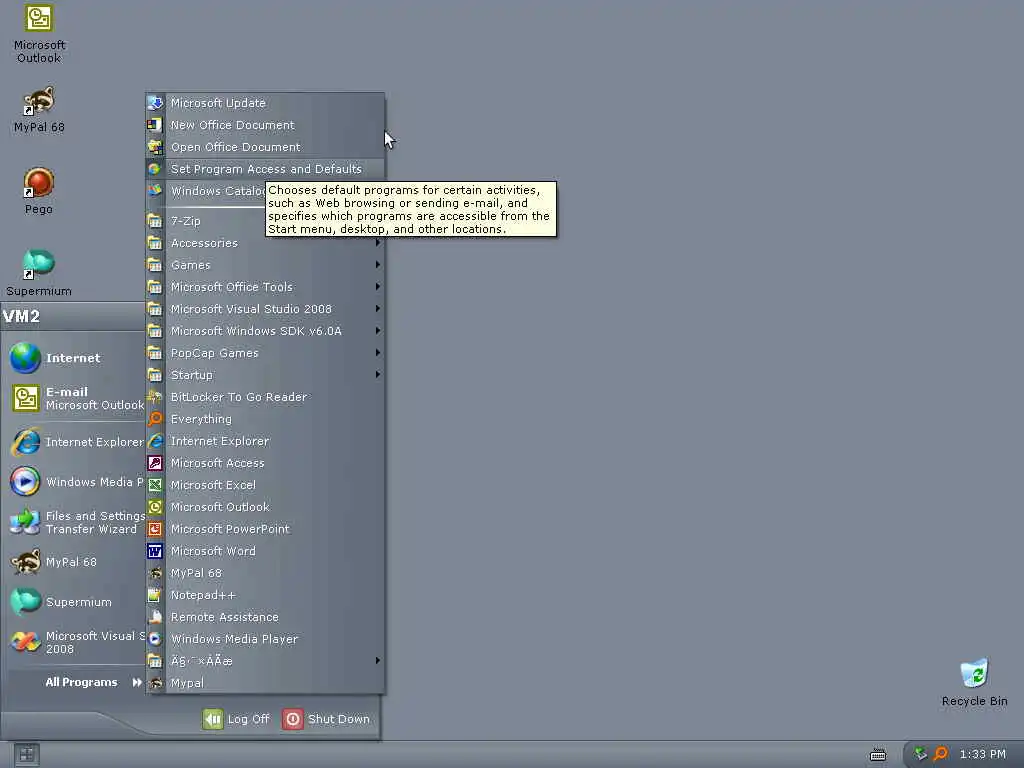Click the E-mail Microsoft Outlook icon in Start menu
The height and width of the screenshot is (768, 1024).
point(25,398)
